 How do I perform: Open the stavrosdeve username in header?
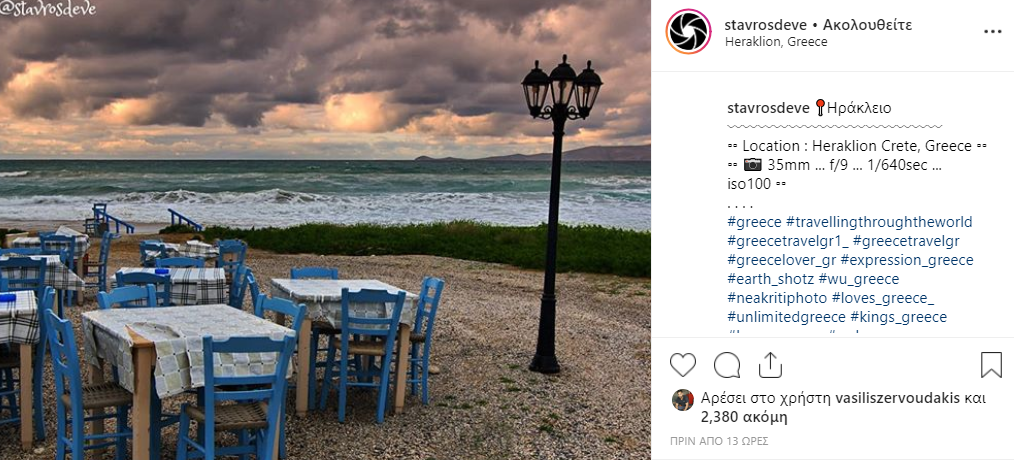[766, 25]
